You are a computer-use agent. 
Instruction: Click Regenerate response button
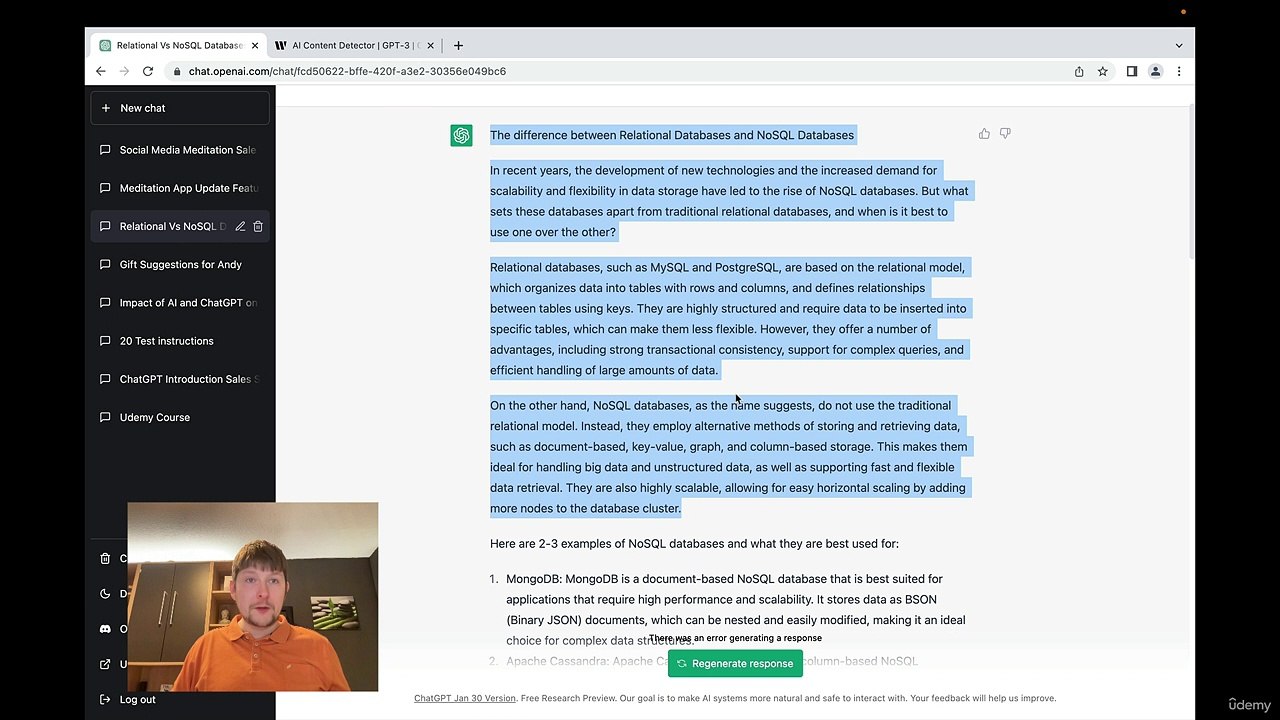735,663
